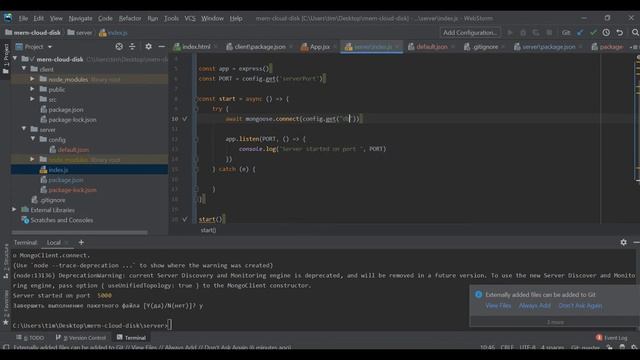Expand the public folder
The image size is (640, 360).
pyautogui.click(x=32, y=89)
